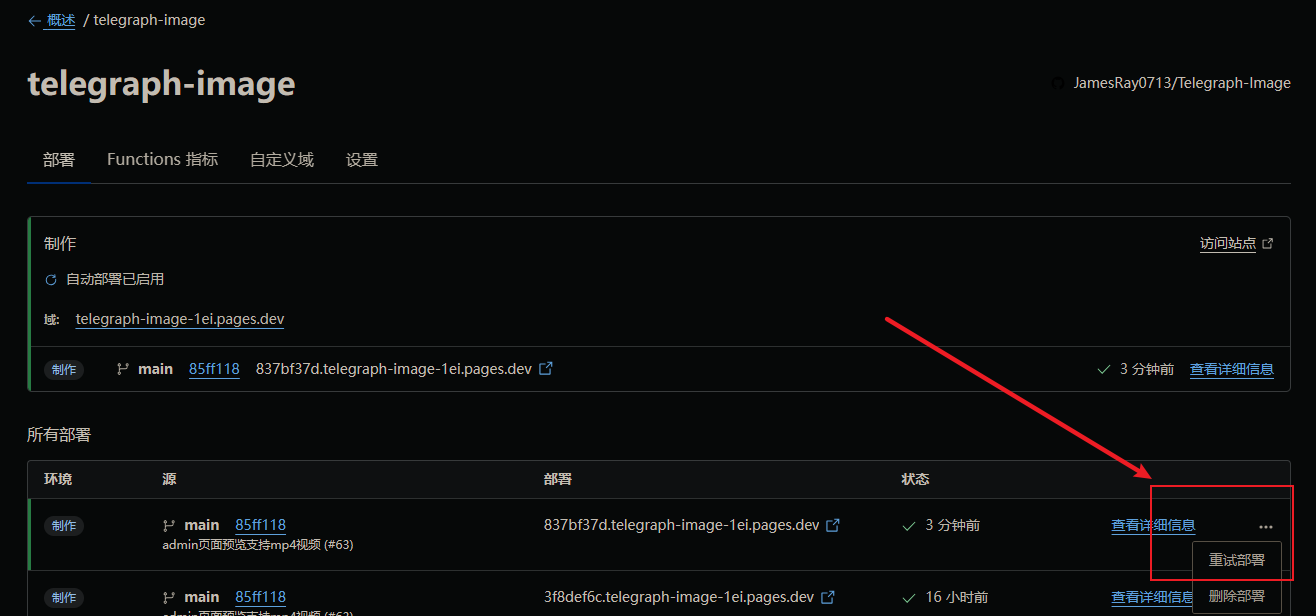Viewport: 1316px width, 616px height.
Task: Click 查看详细信息 in the production summary row
Action: [x=1231, y=370]
